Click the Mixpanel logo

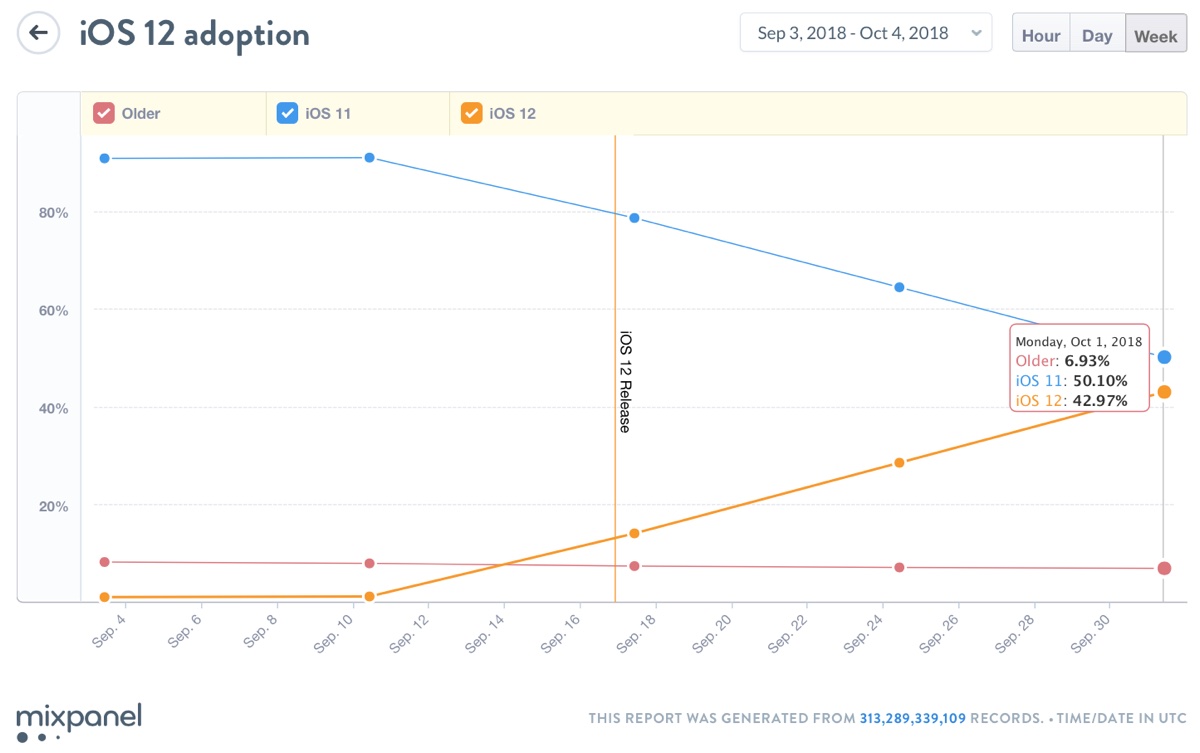pos(79,721)
